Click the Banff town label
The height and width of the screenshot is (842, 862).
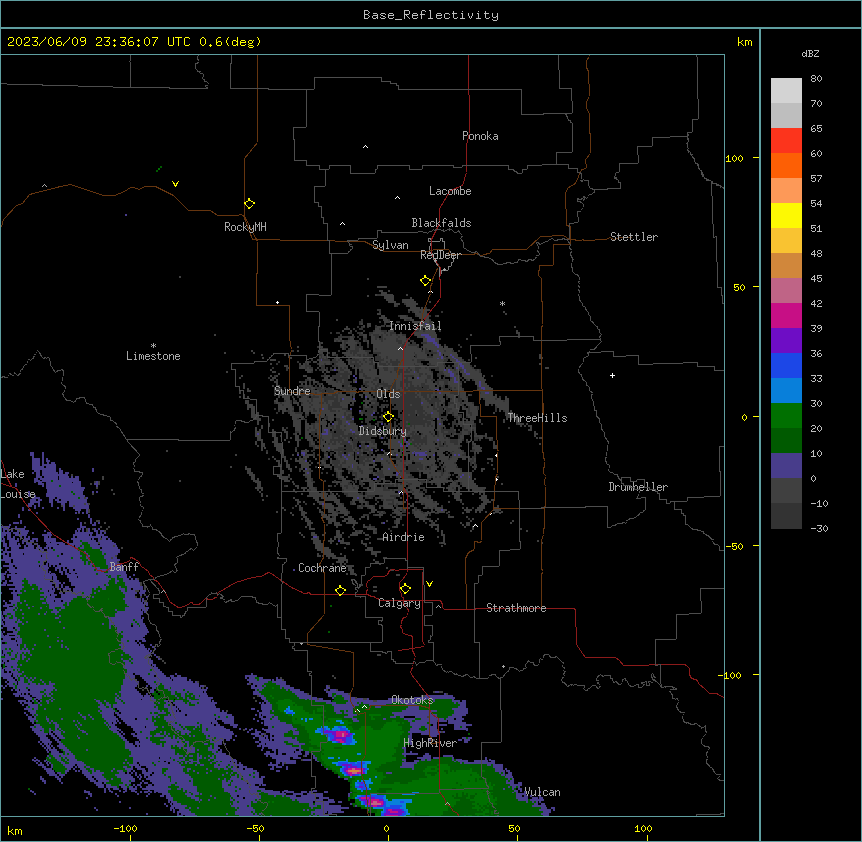124,567
